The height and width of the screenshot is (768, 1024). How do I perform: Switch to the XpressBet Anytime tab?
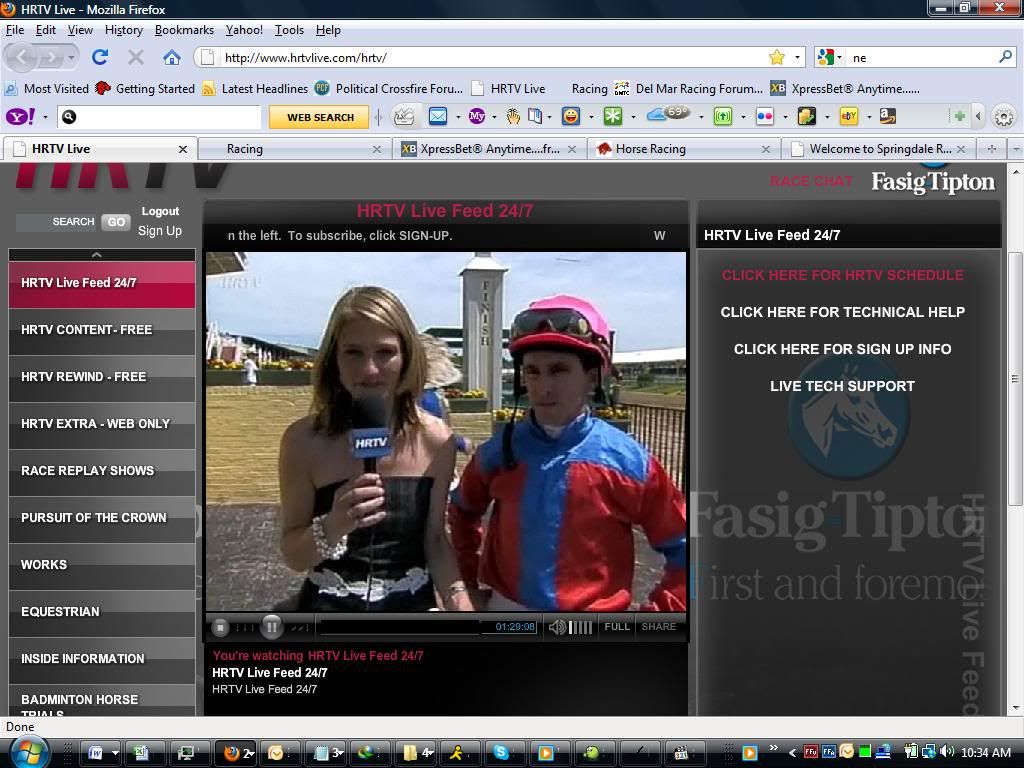coord(489,149)
